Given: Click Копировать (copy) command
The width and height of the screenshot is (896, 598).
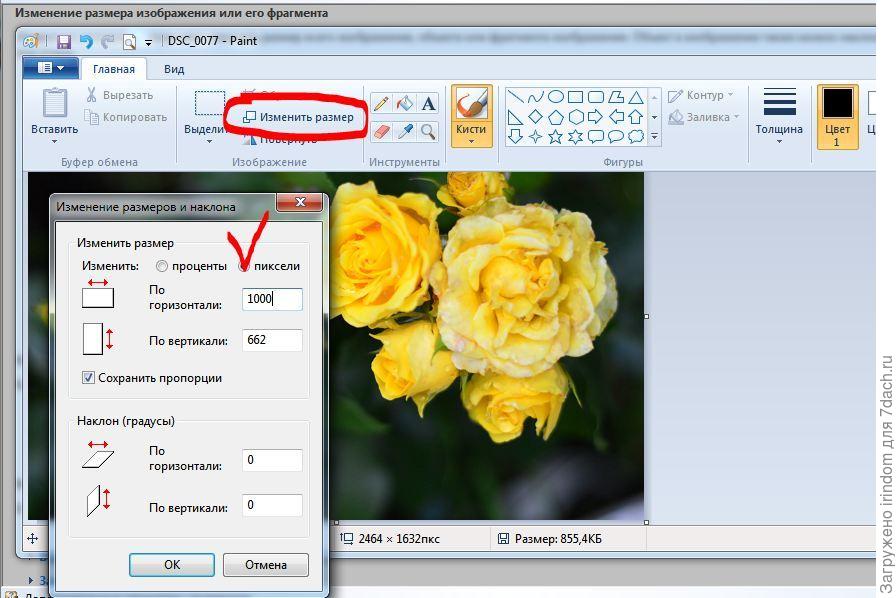Looking at the screenshot, I should tap(126, 117).
